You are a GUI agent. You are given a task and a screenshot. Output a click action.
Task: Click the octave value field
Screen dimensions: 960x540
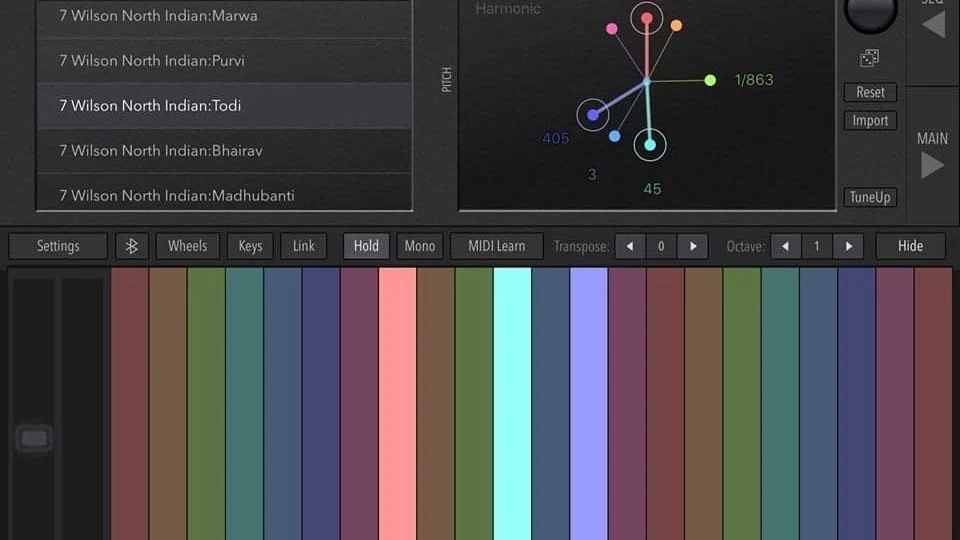[817, 246]
